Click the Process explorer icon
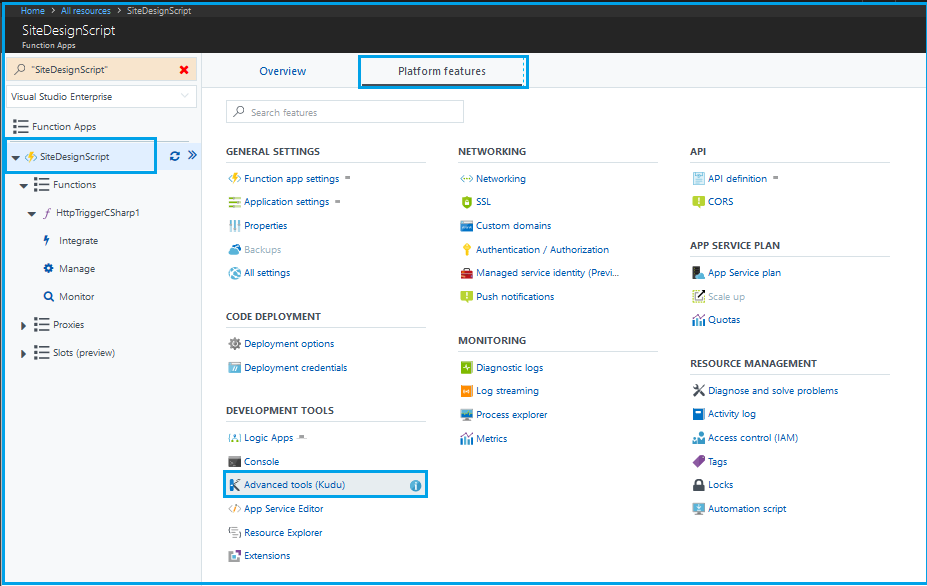 tap(466, 415)
